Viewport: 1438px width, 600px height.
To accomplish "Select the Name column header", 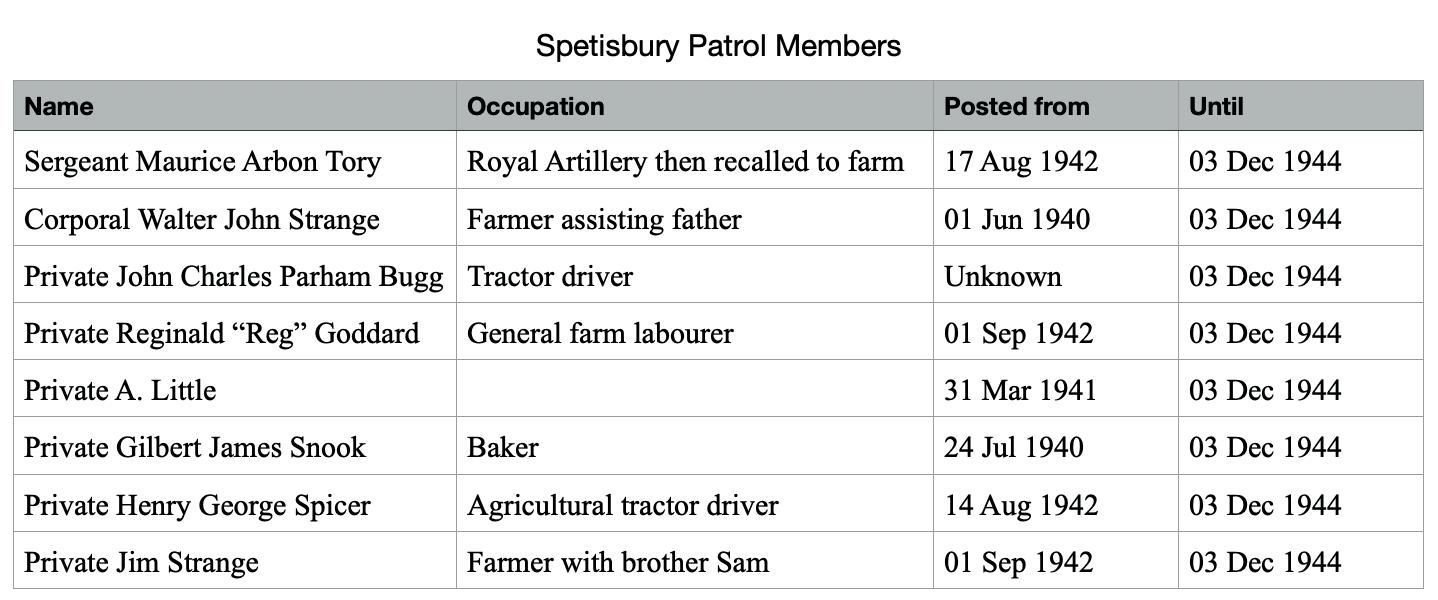I will click(59, 106).
